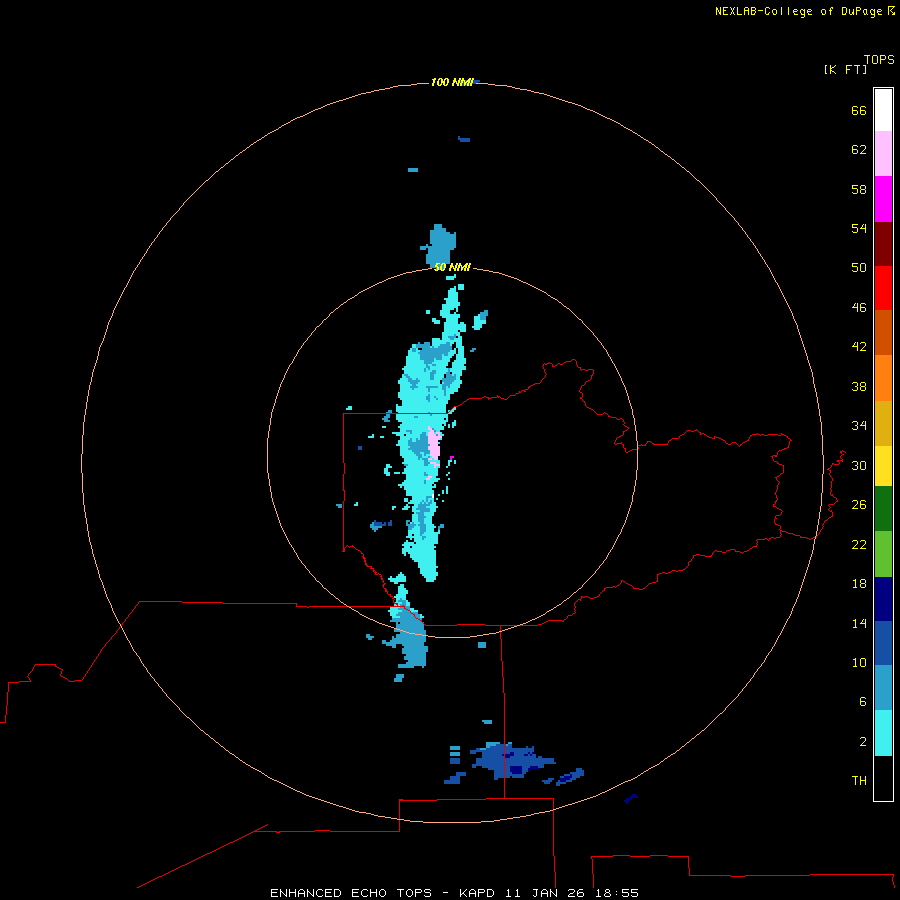Click the 50 NMI range ring label
The image size is (900, 900).
click(x=452, y=267)
